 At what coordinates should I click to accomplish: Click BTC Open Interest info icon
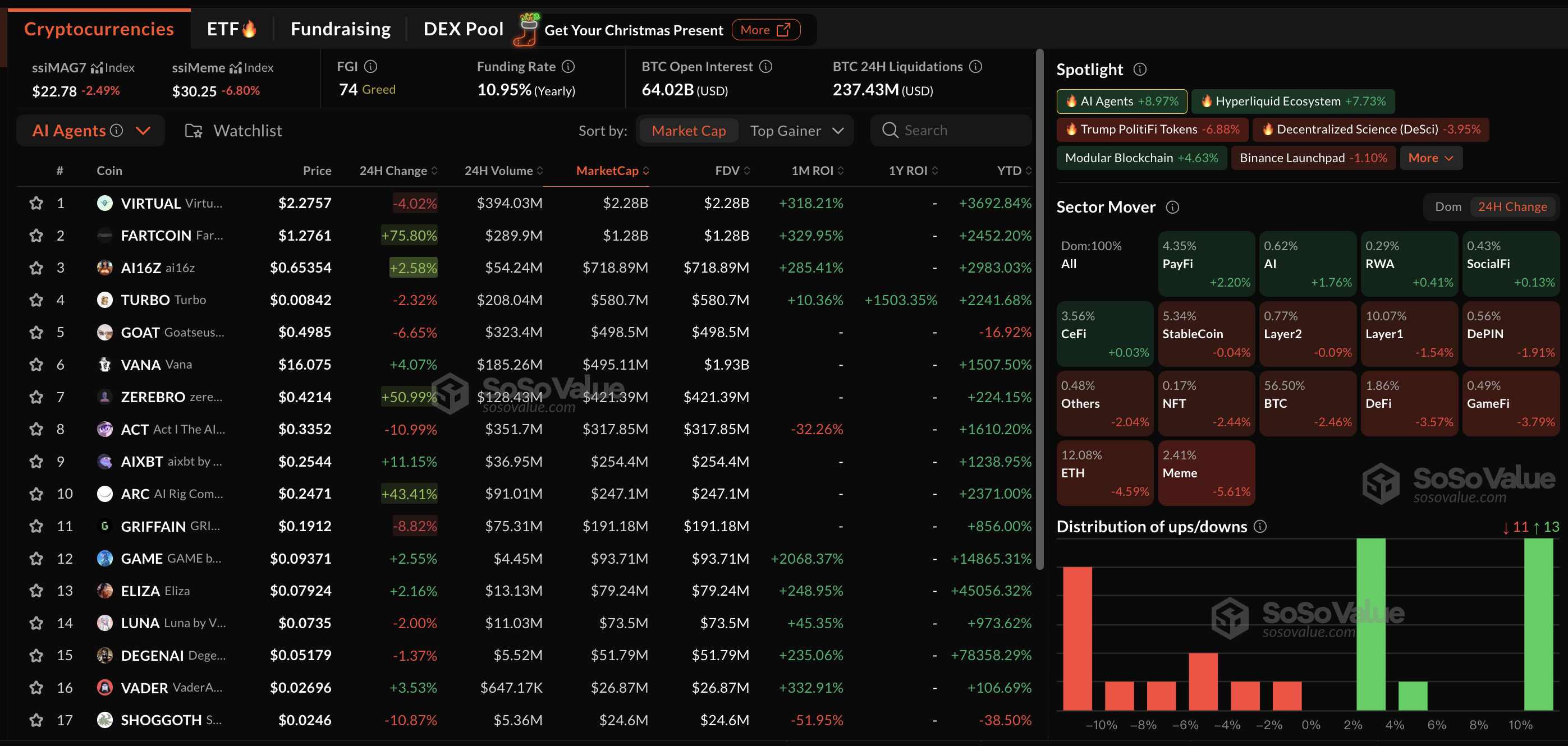[765, 66]
